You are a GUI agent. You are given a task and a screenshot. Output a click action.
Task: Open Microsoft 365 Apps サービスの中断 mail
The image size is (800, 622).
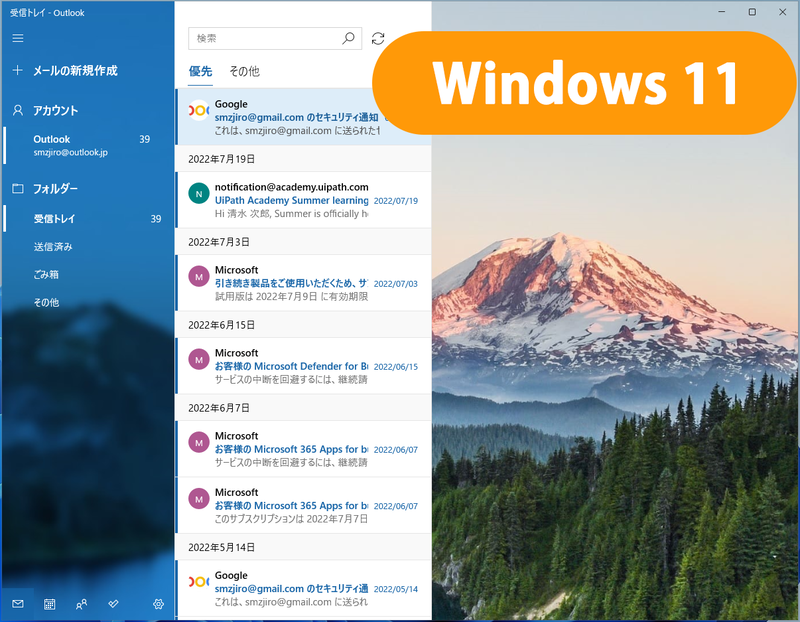point(304,449)
